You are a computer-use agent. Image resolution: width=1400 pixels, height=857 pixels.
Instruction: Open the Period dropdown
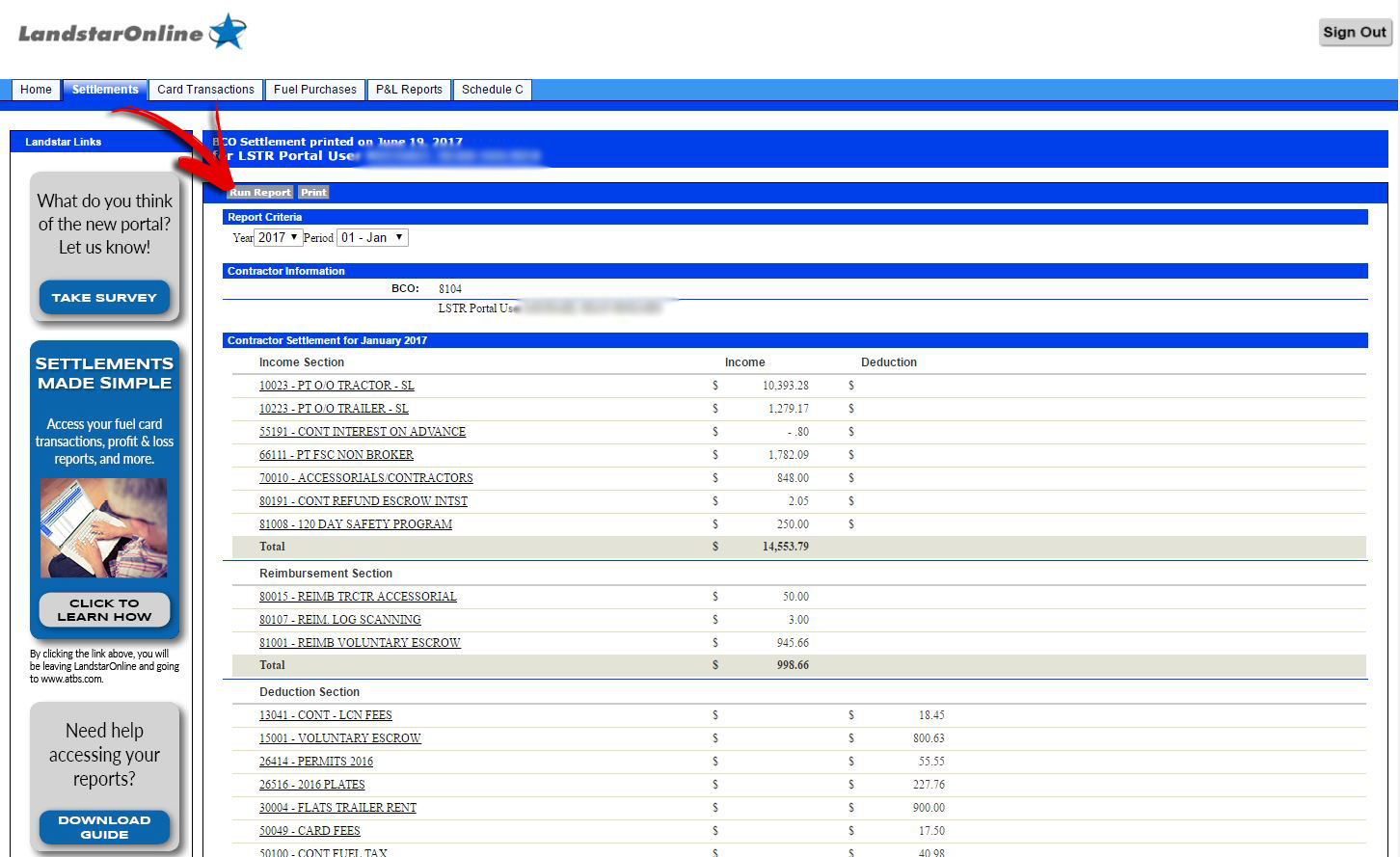(372, 237)
